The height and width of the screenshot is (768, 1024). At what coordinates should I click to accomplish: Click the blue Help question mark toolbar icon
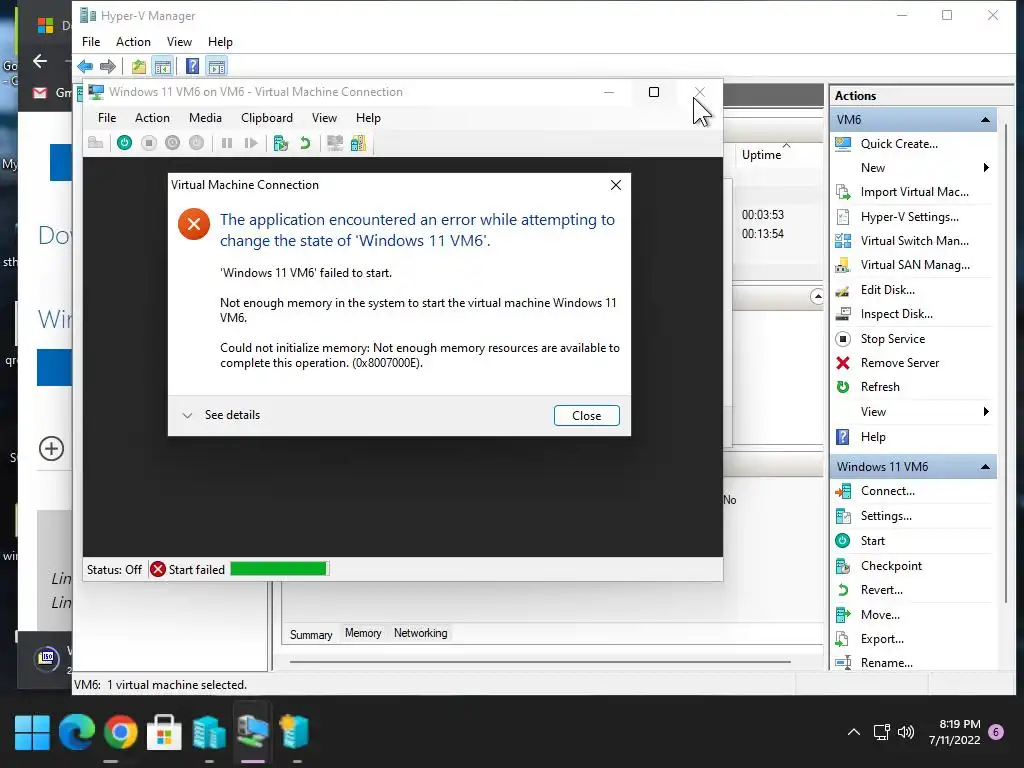[x=192, y=66]
